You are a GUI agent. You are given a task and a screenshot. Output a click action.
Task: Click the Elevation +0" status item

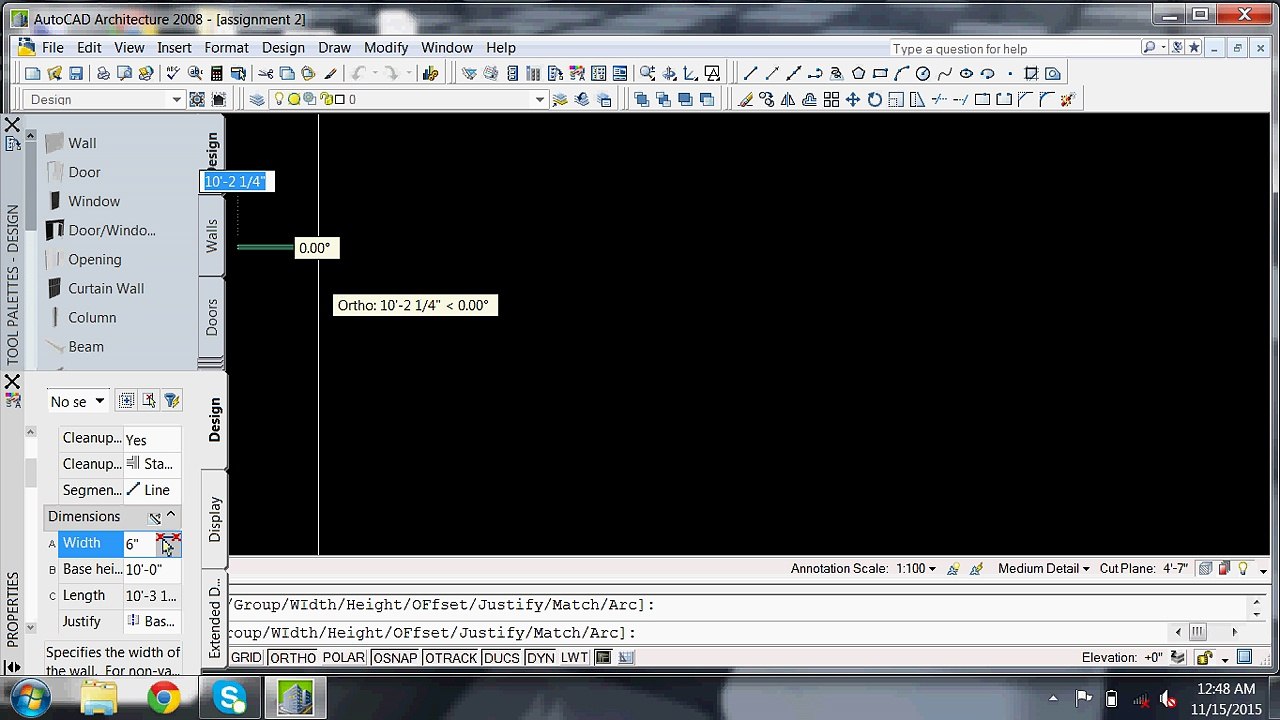(x=1122, y=657)
